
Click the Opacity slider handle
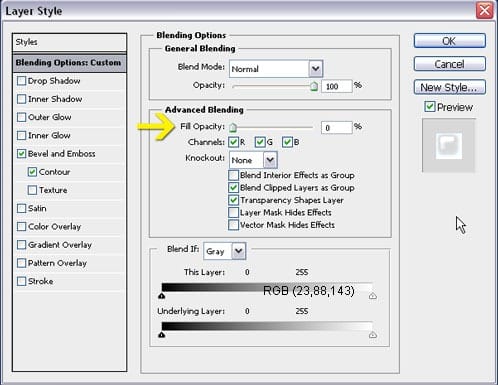tap(314, 87)
